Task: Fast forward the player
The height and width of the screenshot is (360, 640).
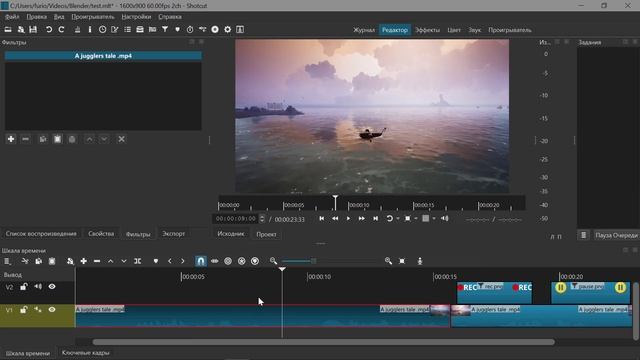Action: coord(362,219)
